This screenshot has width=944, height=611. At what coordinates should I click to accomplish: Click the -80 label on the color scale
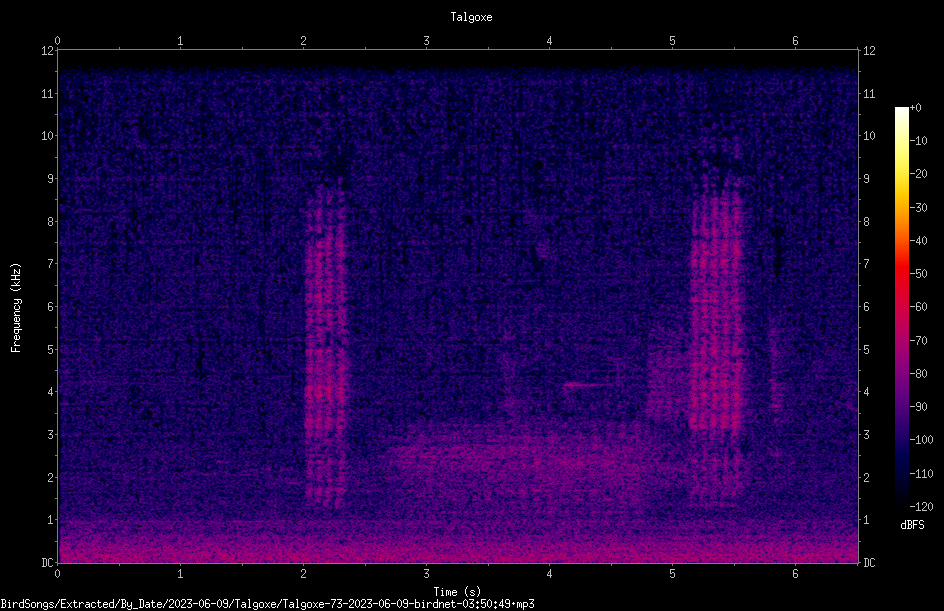(x=918, y=374)
